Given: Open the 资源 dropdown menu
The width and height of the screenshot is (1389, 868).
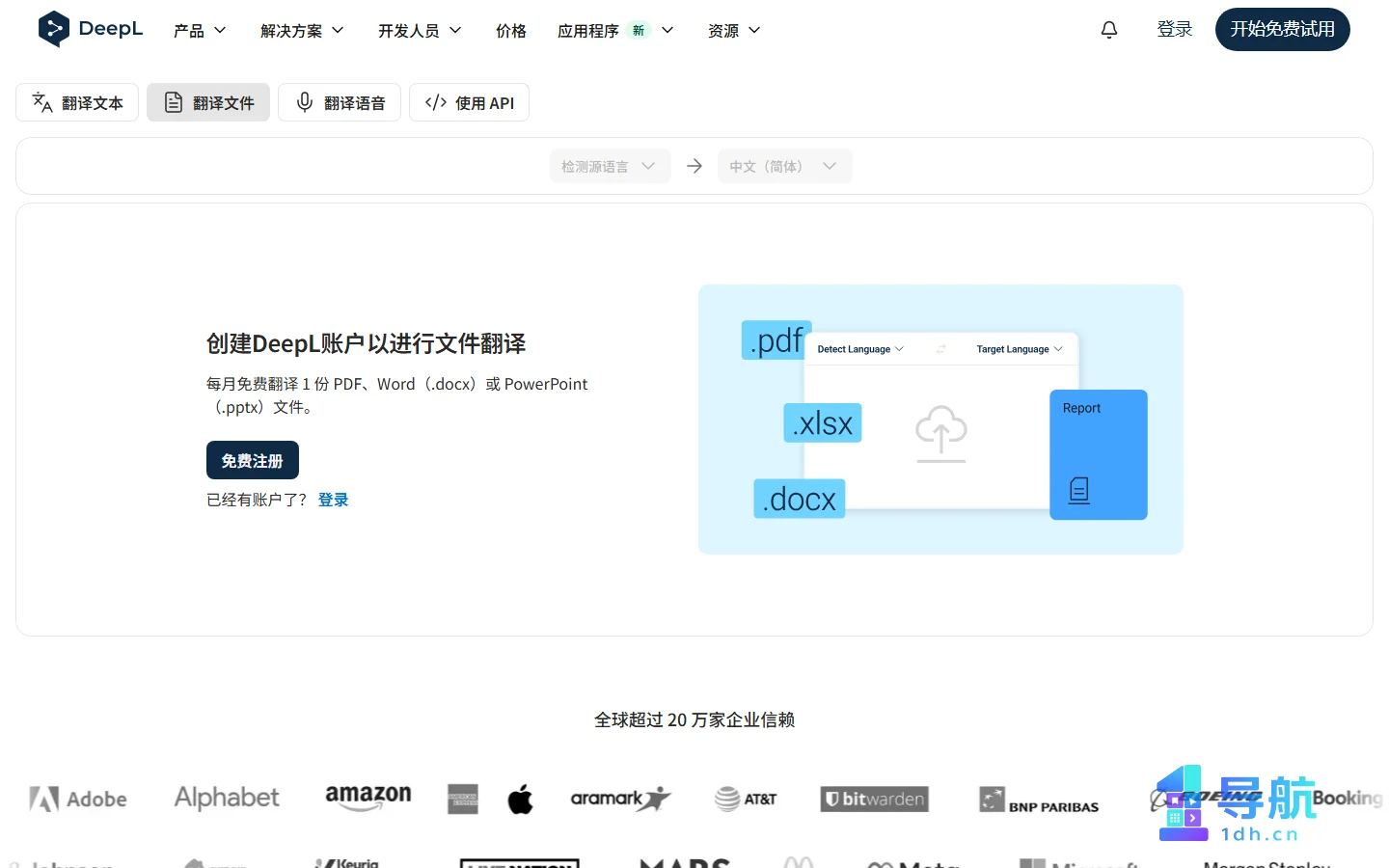Looking at the screenshot, I should tap(734, 31).
